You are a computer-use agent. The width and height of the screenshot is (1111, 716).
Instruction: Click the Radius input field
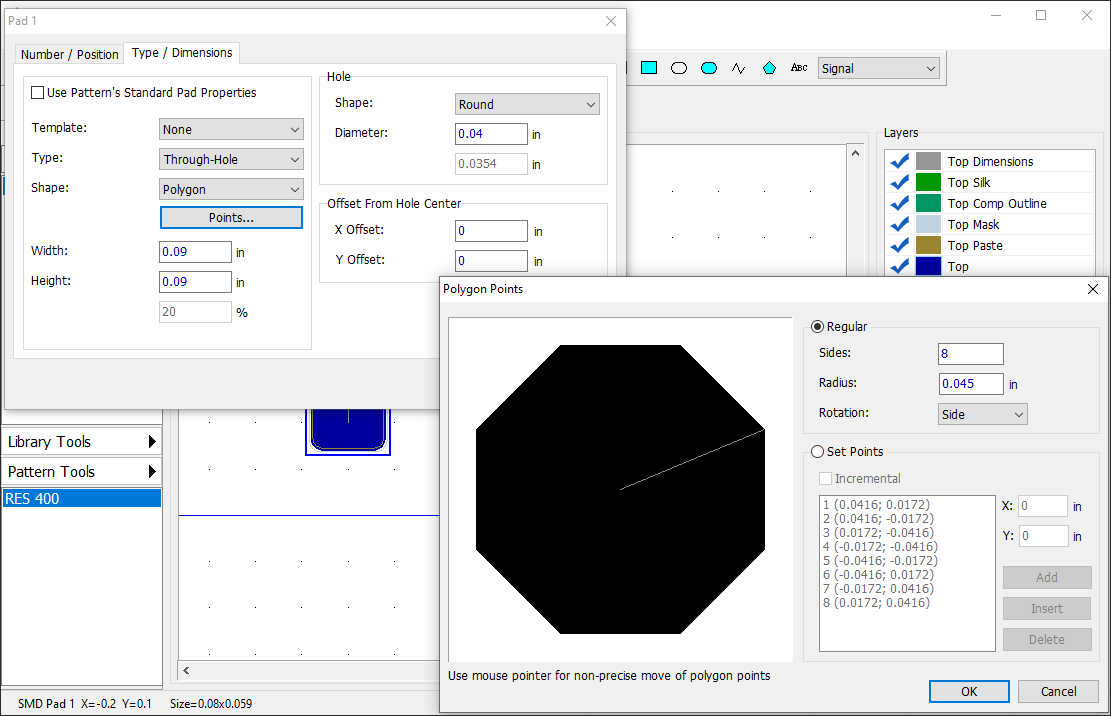pyautogui.click(x=971, y=384)
